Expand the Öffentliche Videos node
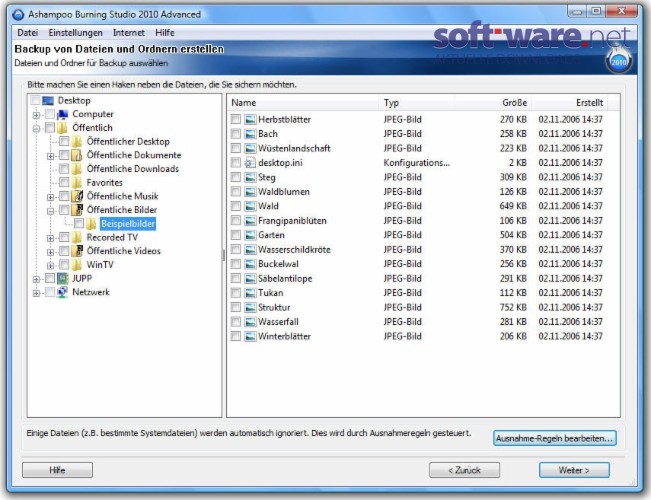 tap(51, 252)
